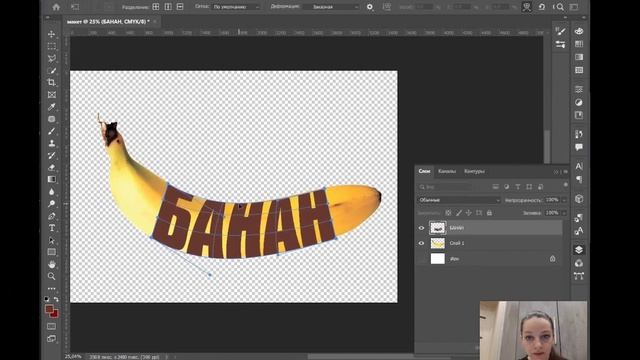This screenshot has height=360, width=640.
Task: Open the layer filter type dropdown
Action: pyautogui.click(x=445, y=187)
